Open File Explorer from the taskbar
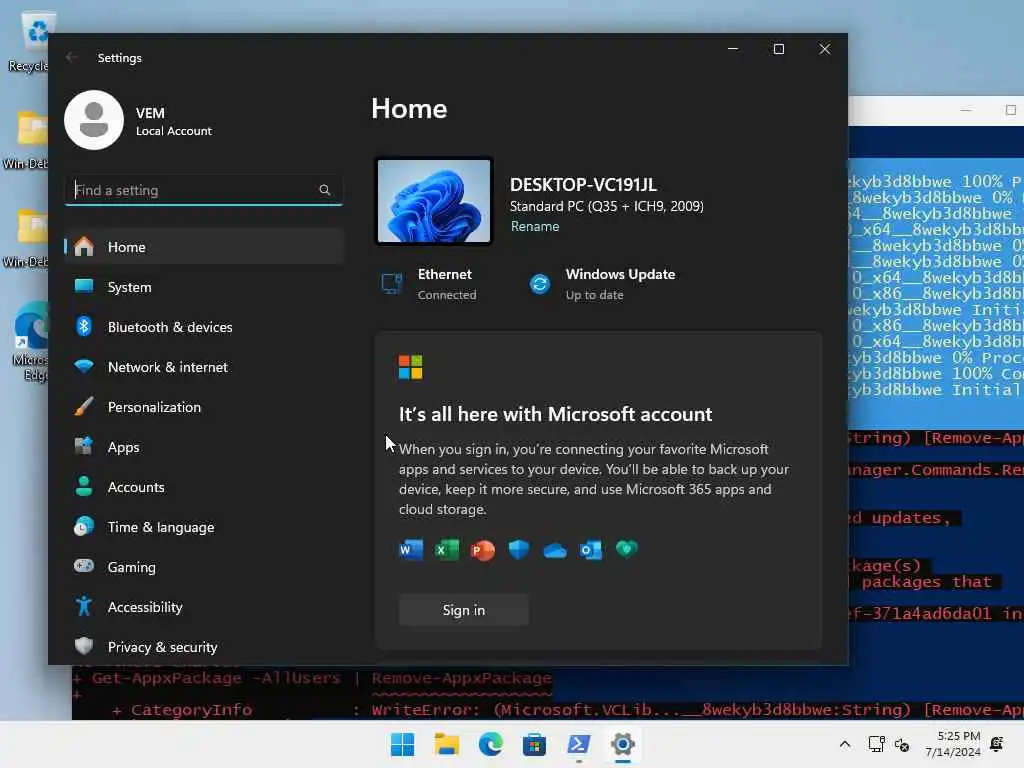1024x768 pixels. [447, 744]
